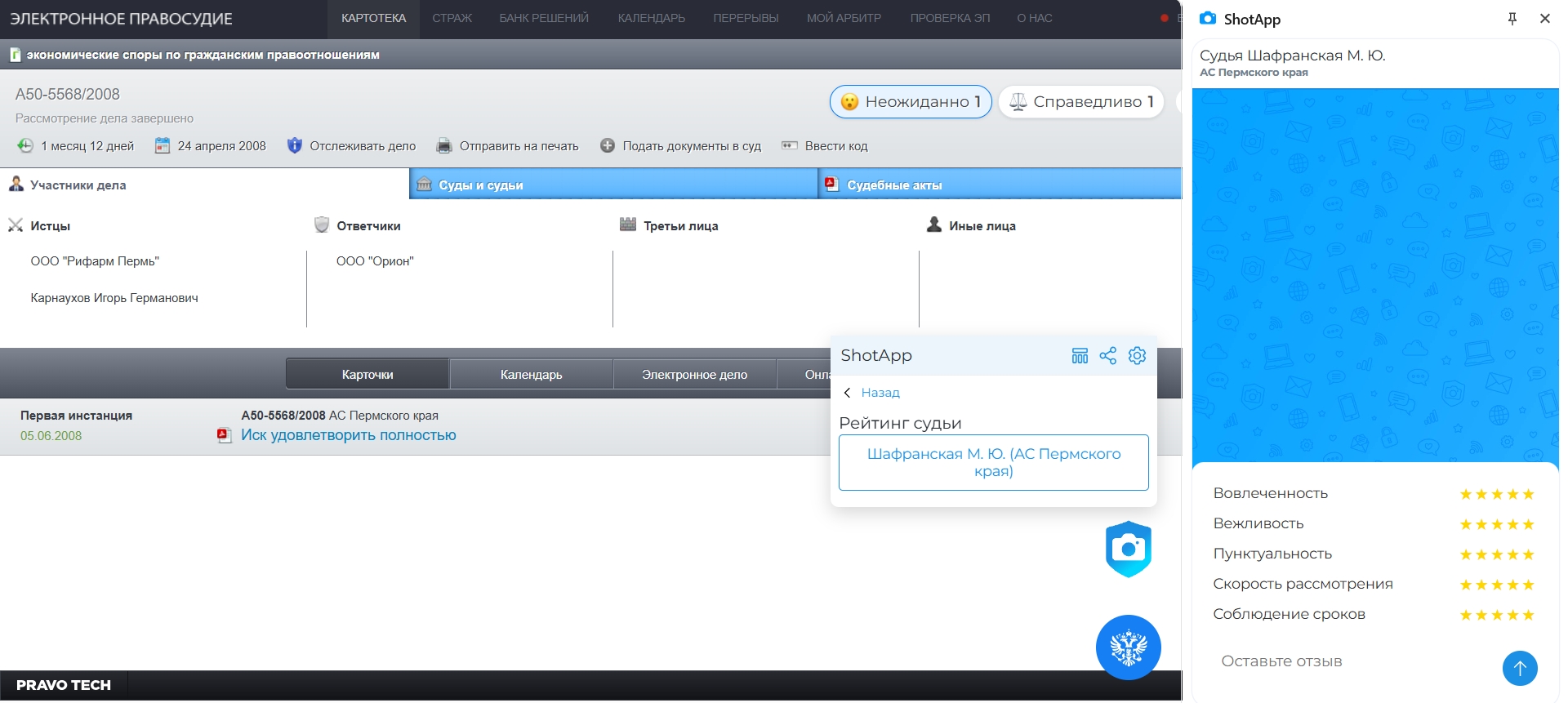This screenshot has height=703, width=1568.
Task: Toggle the Неожиданно reaction
Action: tap(911, 102)
